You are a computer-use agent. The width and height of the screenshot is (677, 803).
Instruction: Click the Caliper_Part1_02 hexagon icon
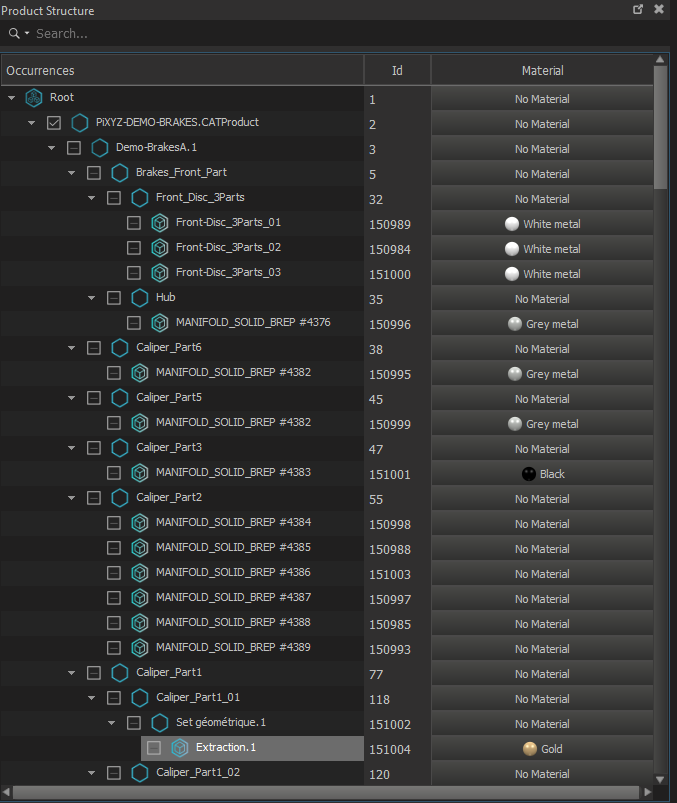point(139,773)
